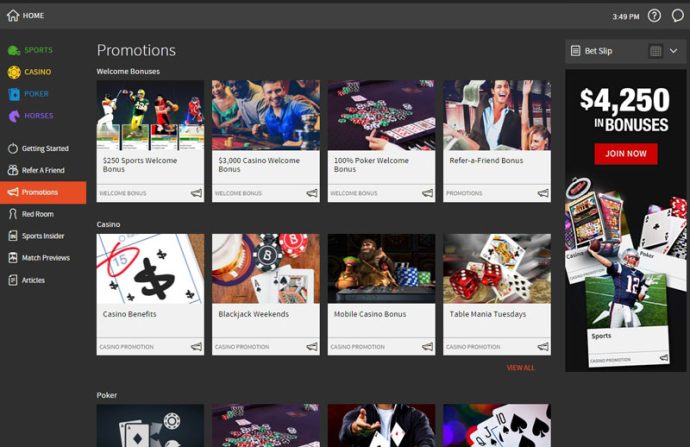Click the Poker card icon in sidebar
Image resolution: width=690 pixels, height=447 pixels.
tap(14, 94)
